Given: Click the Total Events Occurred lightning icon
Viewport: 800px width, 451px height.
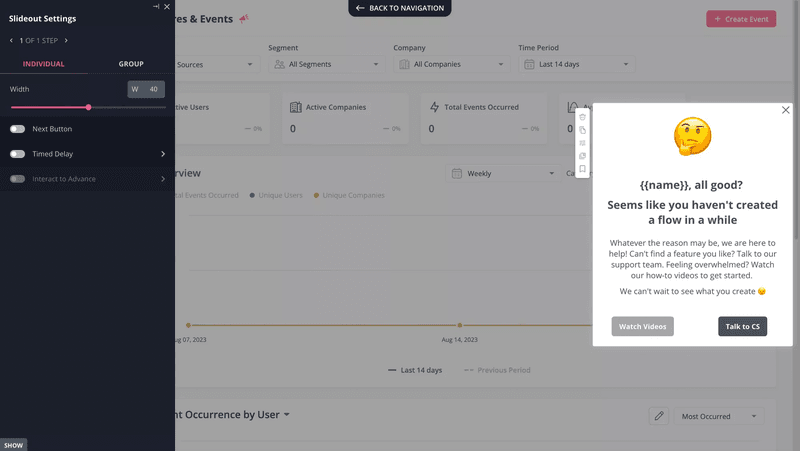Looking at the screenshot, I should (434, 107).
